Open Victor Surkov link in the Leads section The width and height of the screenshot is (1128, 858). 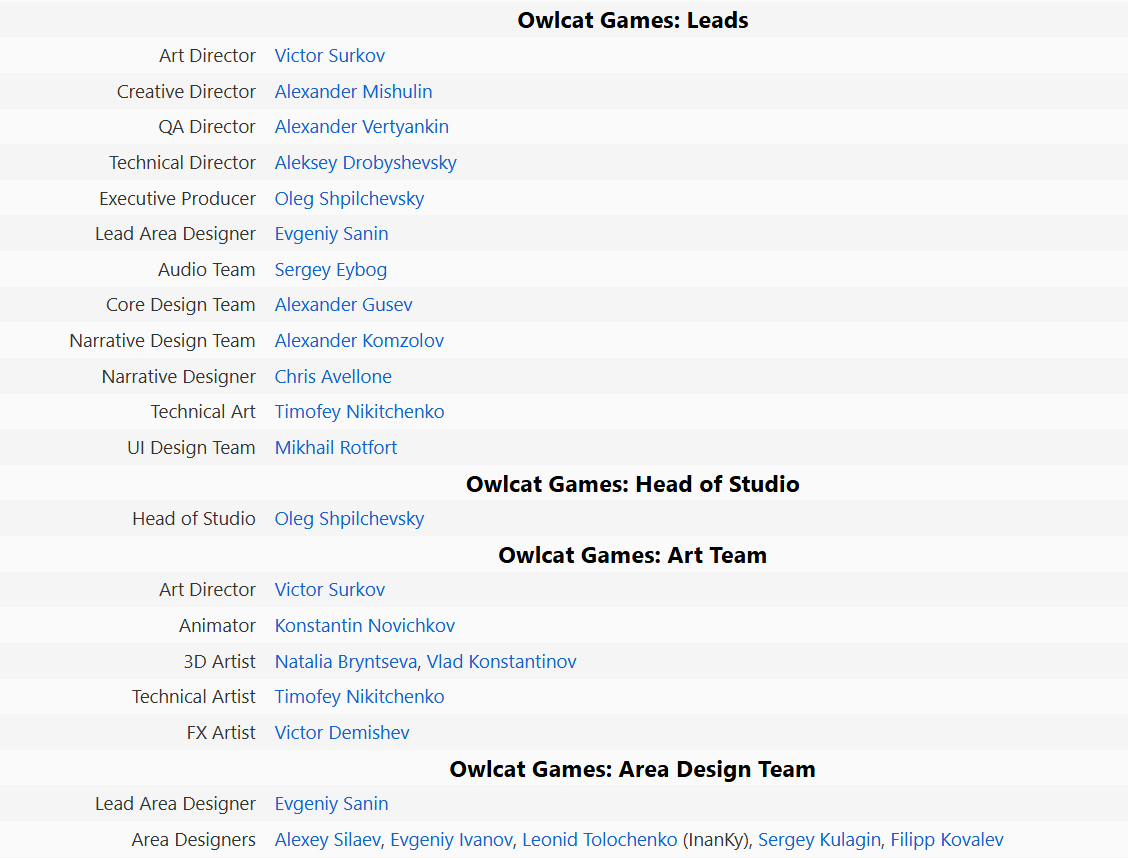point(329,55)
